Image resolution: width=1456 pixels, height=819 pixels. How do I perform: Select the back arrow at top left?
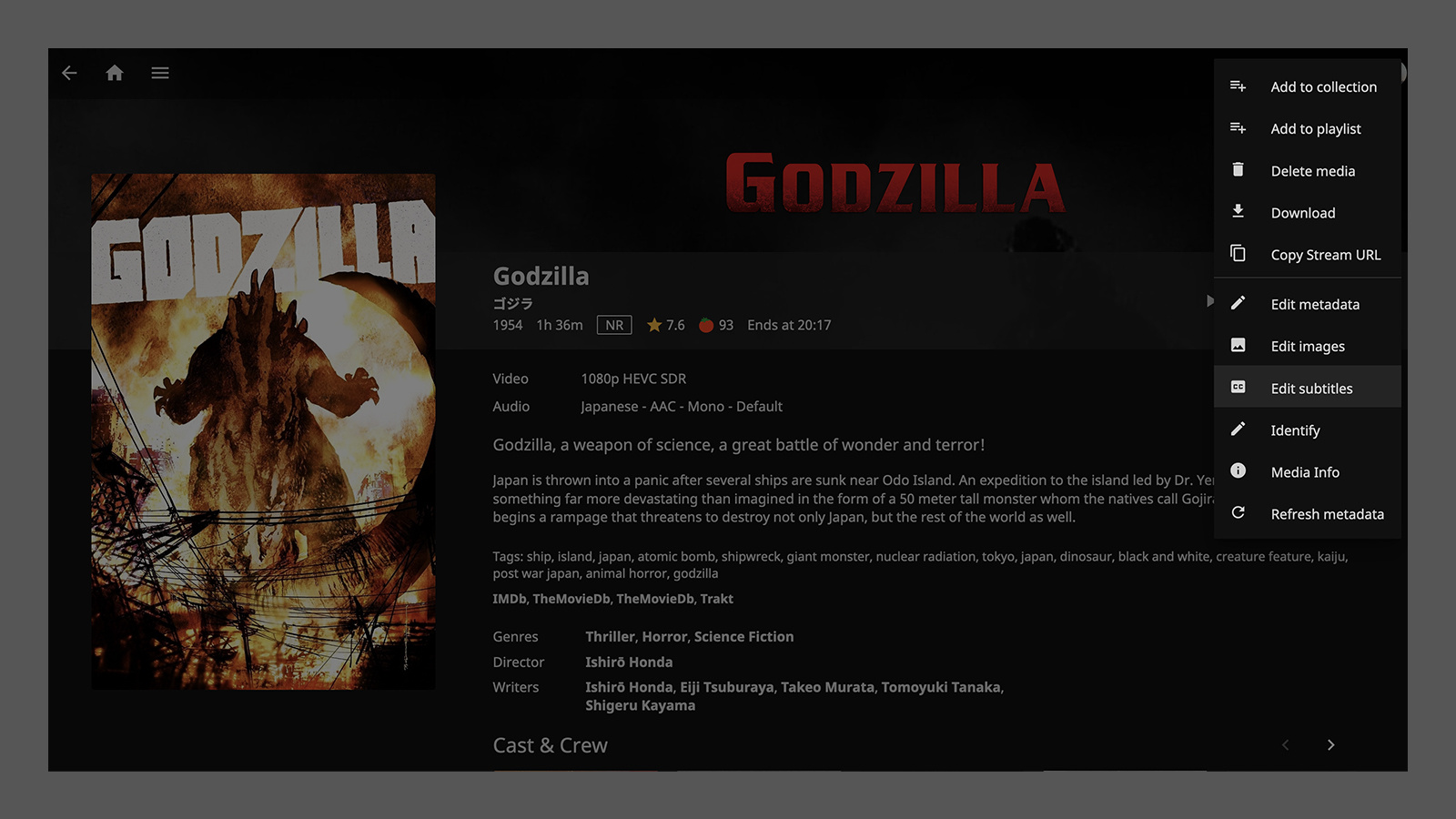point(69,73)
